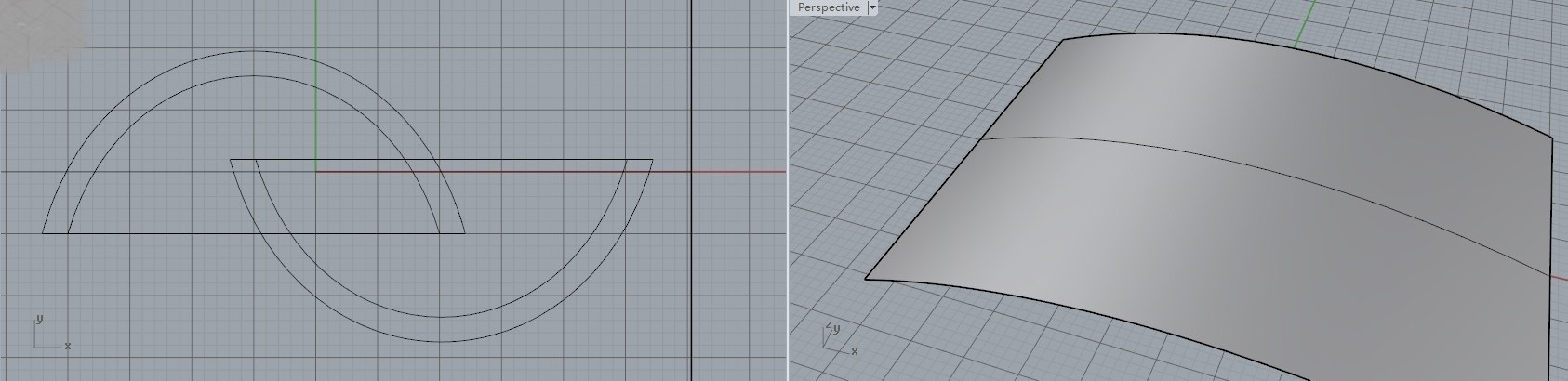
Task: Expand the dropdown arrow beside Perspective label
Action: (872, 7)
